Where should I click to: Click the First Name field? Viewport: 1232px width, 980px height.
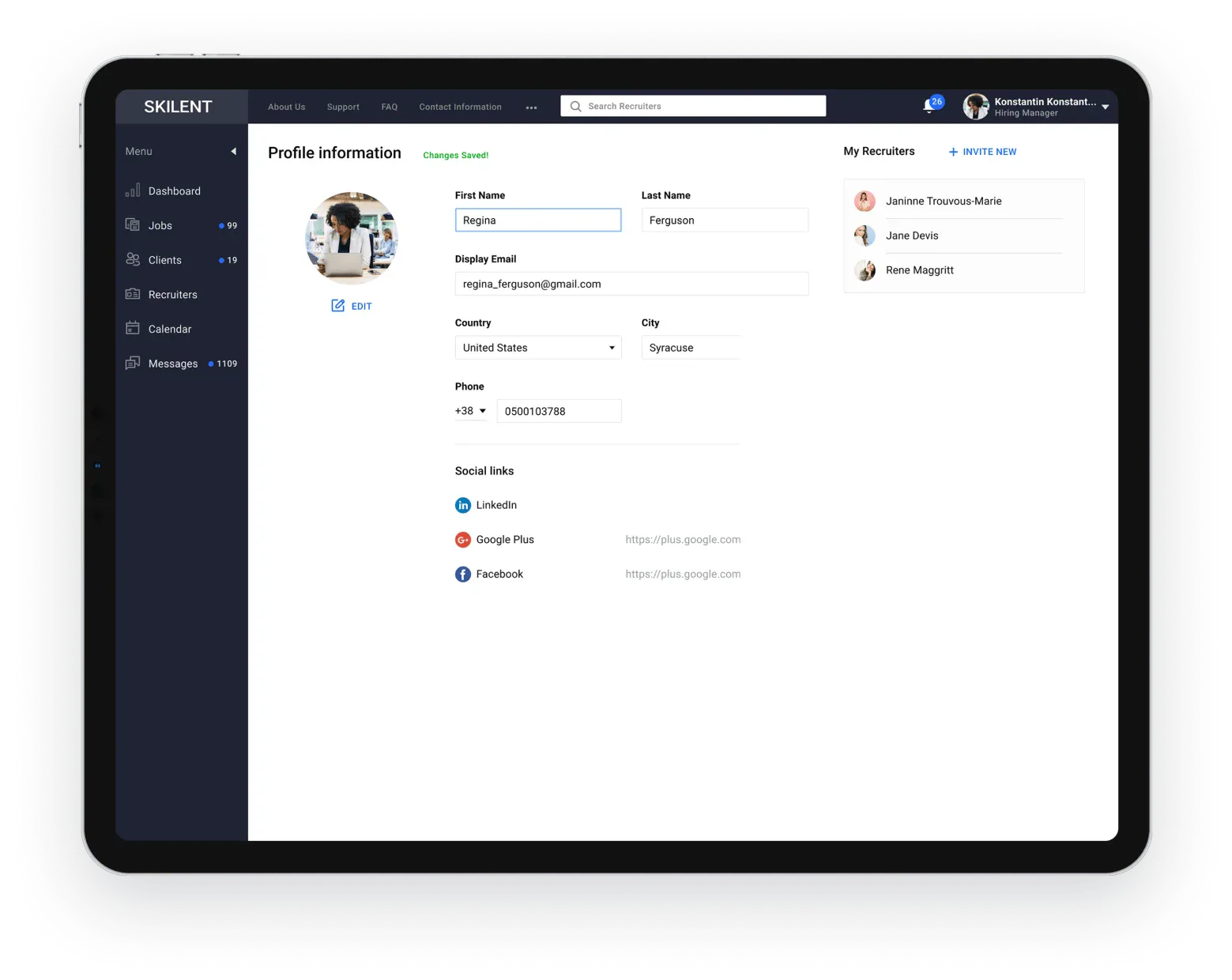tap(538, 220)
